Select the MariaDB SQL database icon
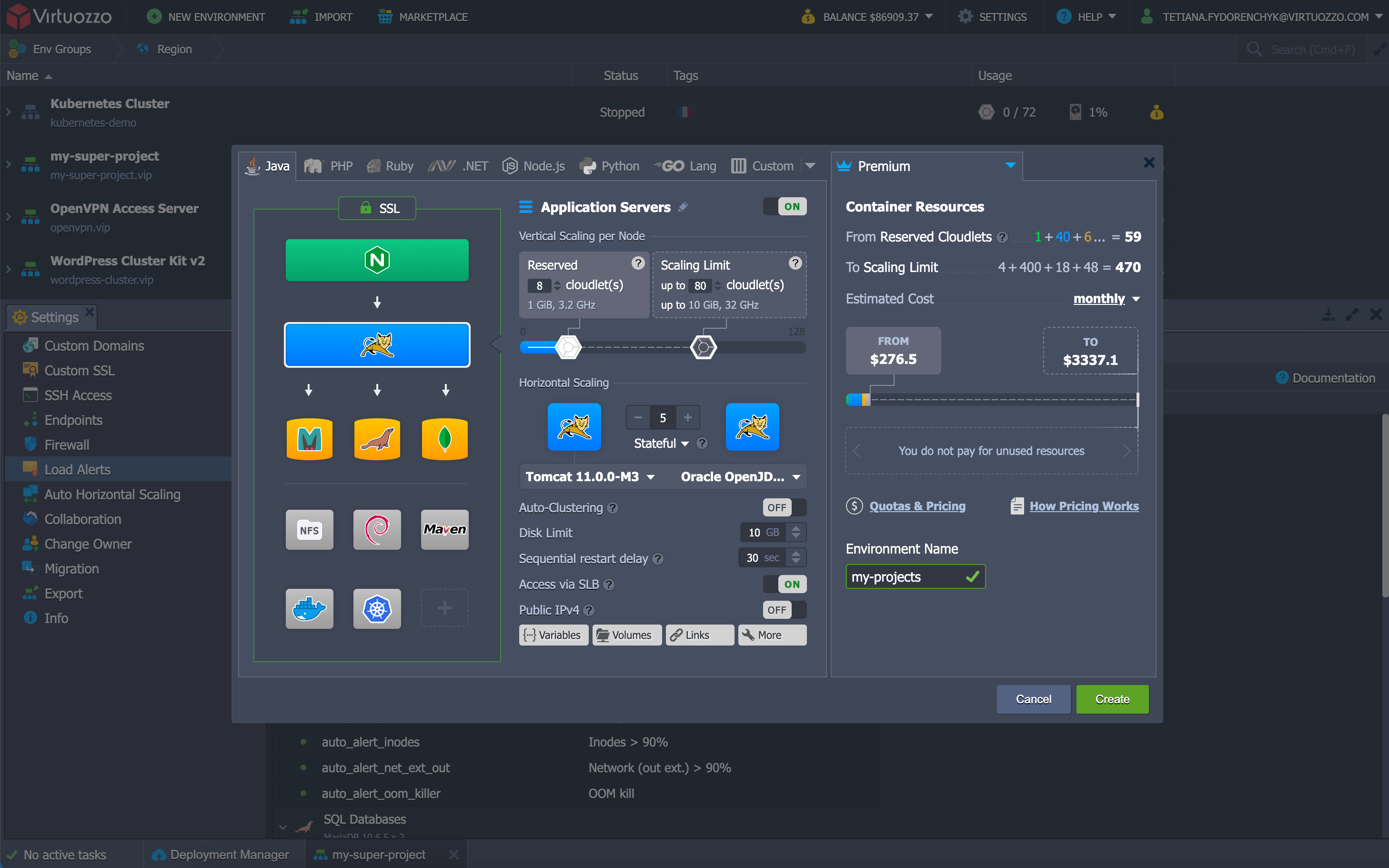Viewport: 1389px width, 868px height. point(377,439)
